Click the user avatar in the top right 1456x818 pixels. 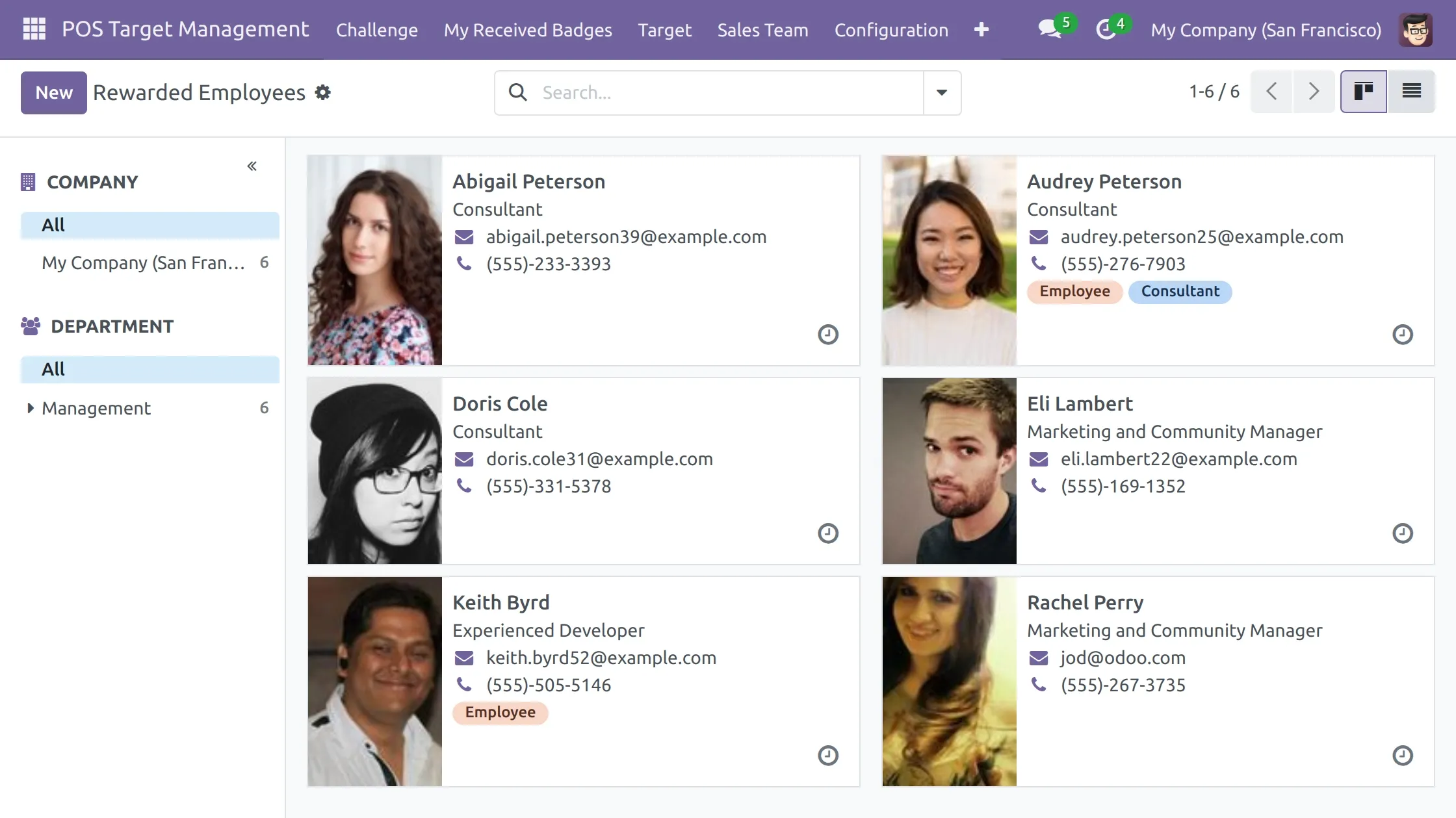[x=1416, y=30]
